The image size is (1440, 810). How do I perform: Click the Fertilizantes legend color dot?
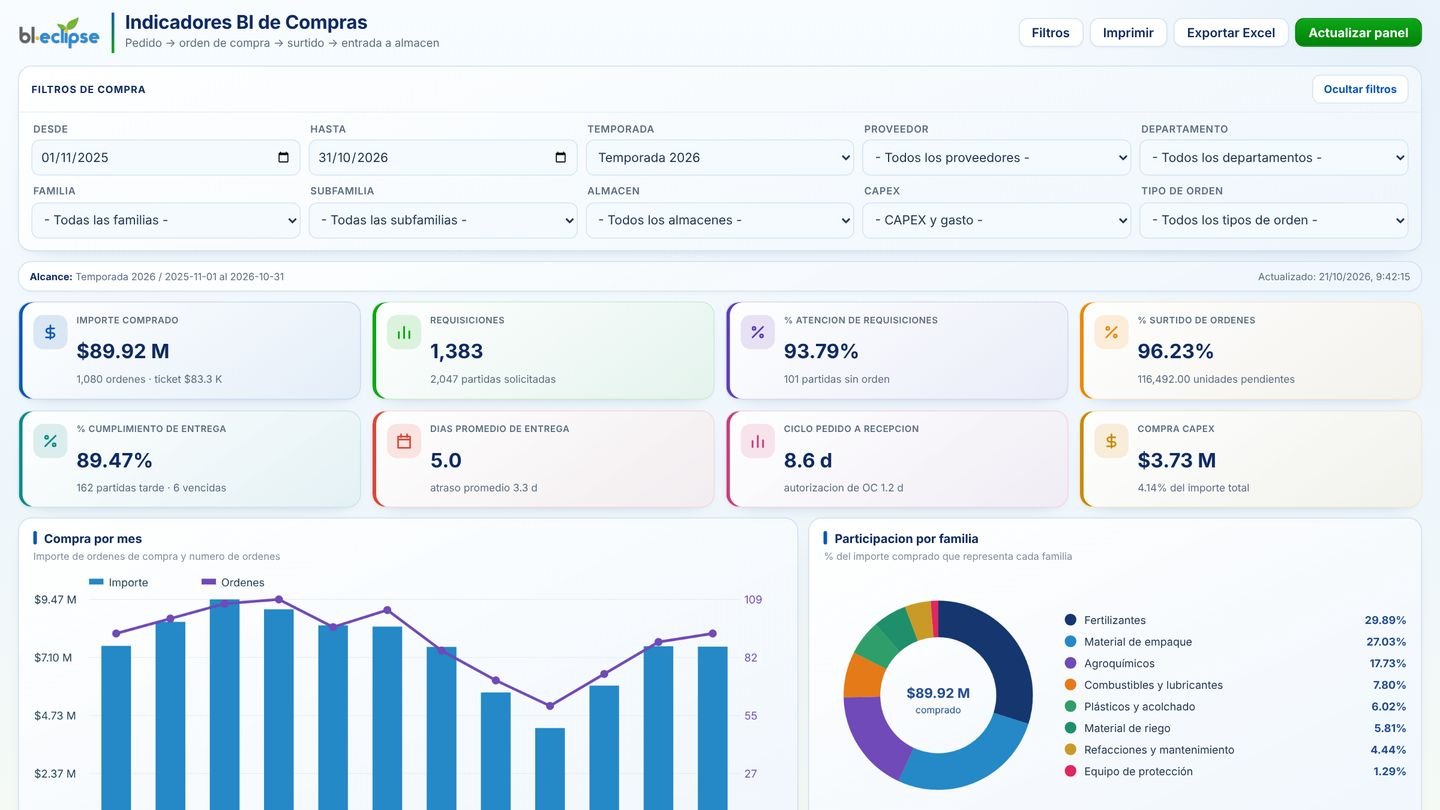pyautogui.click(x=1071, y=620)
